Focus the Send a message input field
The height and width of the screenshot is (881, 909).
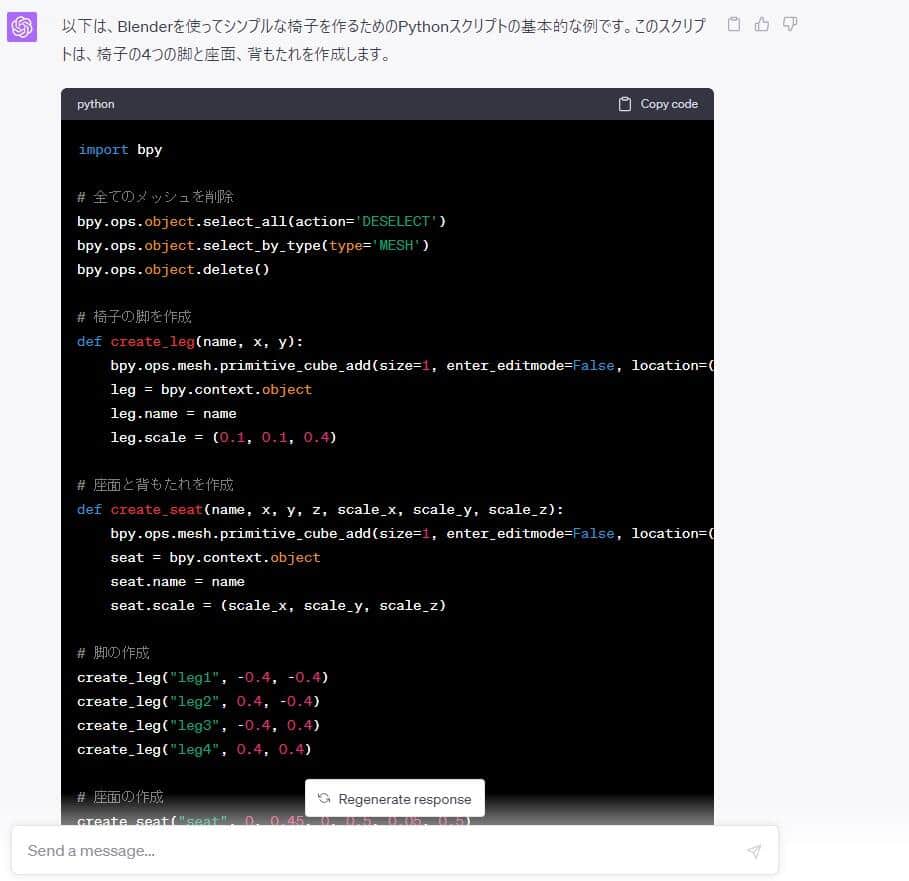[x=380, y=851]
